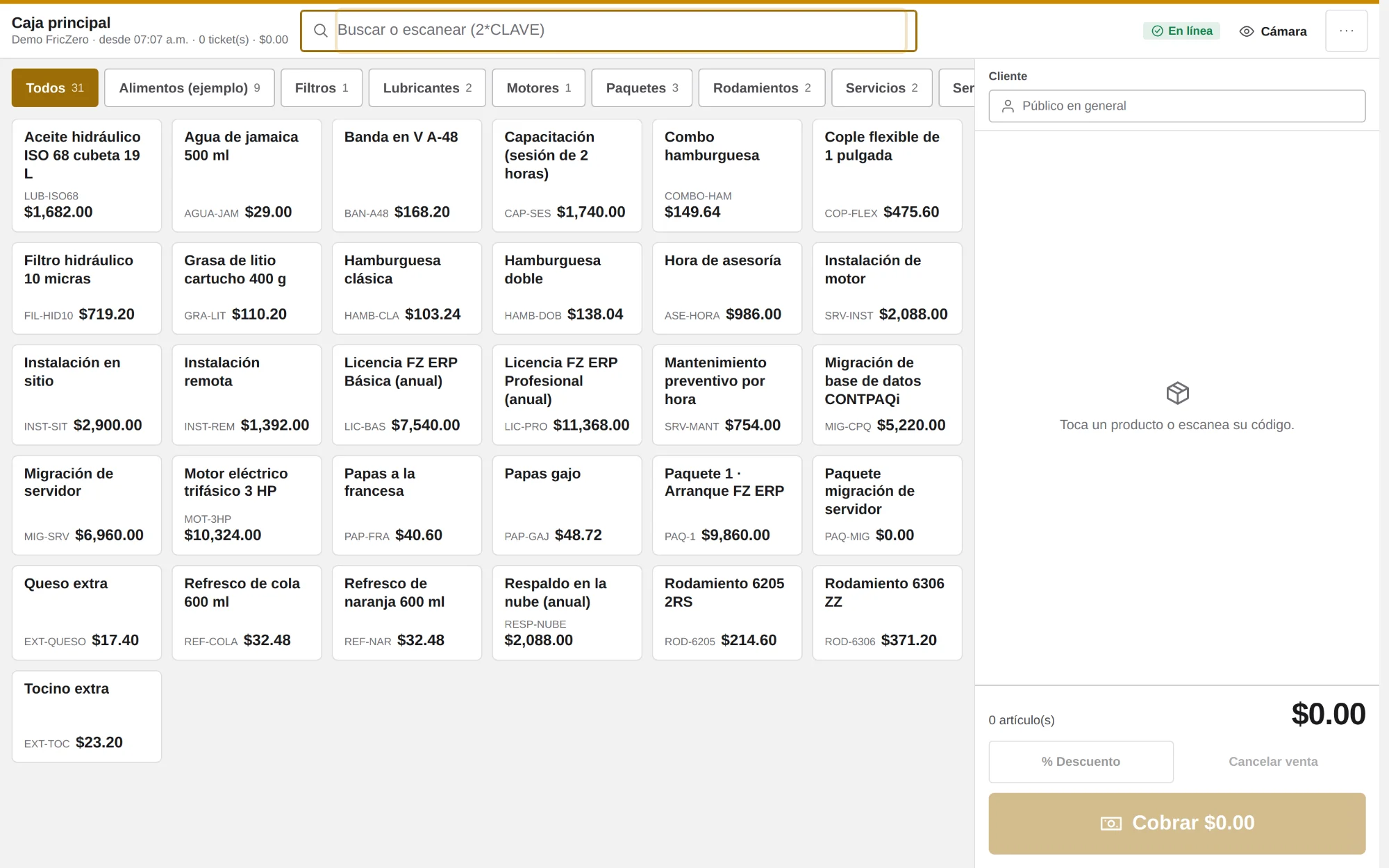Add Refresco de naranja 600 ml
Image resolution: width=1389 pixels, height=868 pixels.
click(x=407, y=612)
